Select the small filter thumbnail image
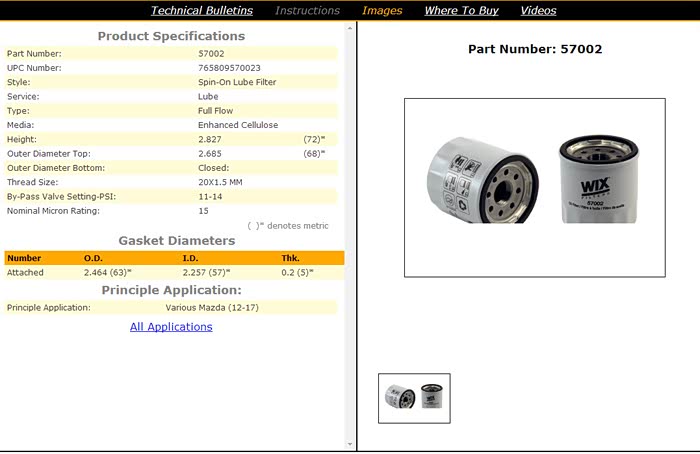700x454 pixels. coord(414,398)
